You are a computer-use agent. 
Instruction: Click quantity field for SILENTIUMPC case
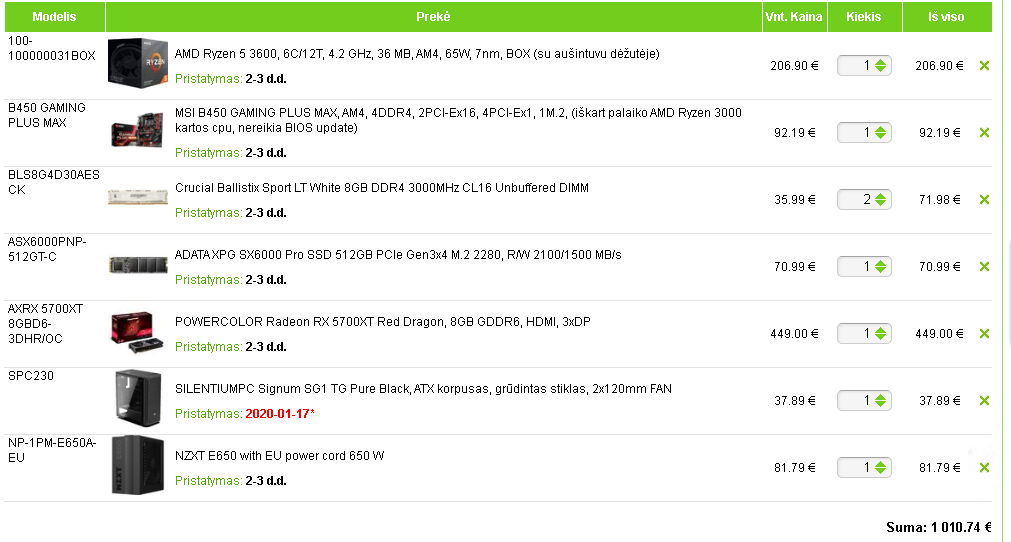(x=856, y=401)
